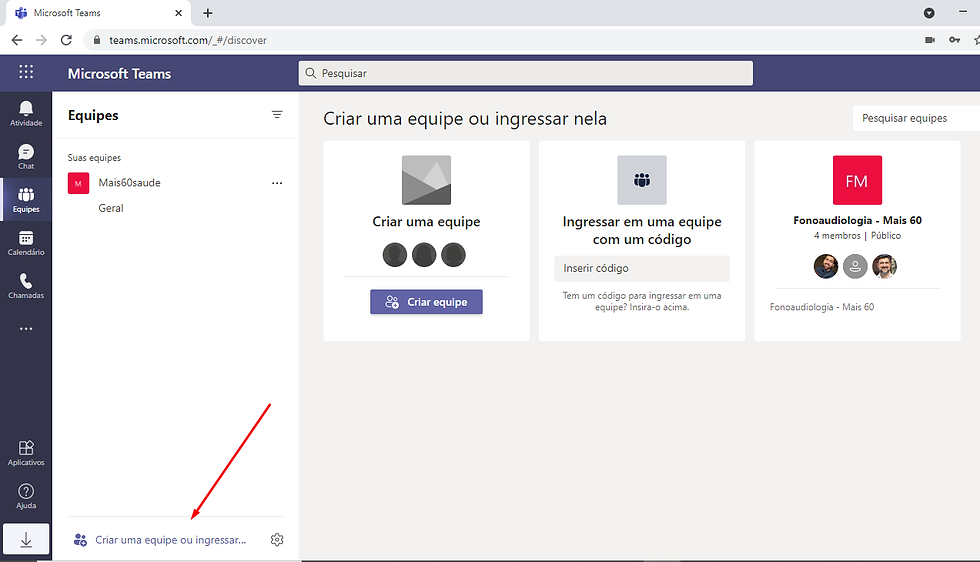Click the Suas equipes label

click(94, 158)
